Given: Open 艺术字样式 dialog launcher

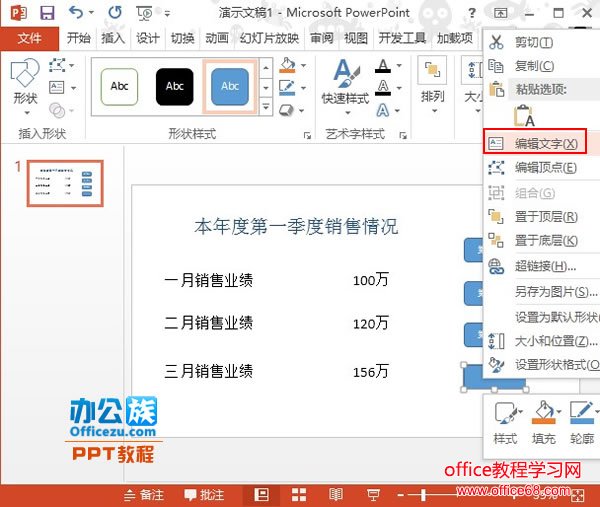Looking at the screenshot, I should click(403, 135).
